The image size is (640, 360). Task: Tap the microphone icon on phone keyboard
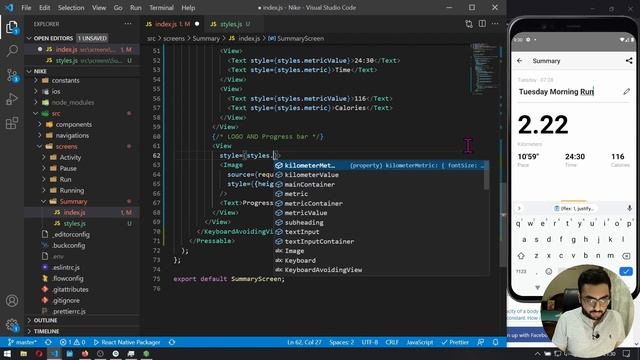629,208
